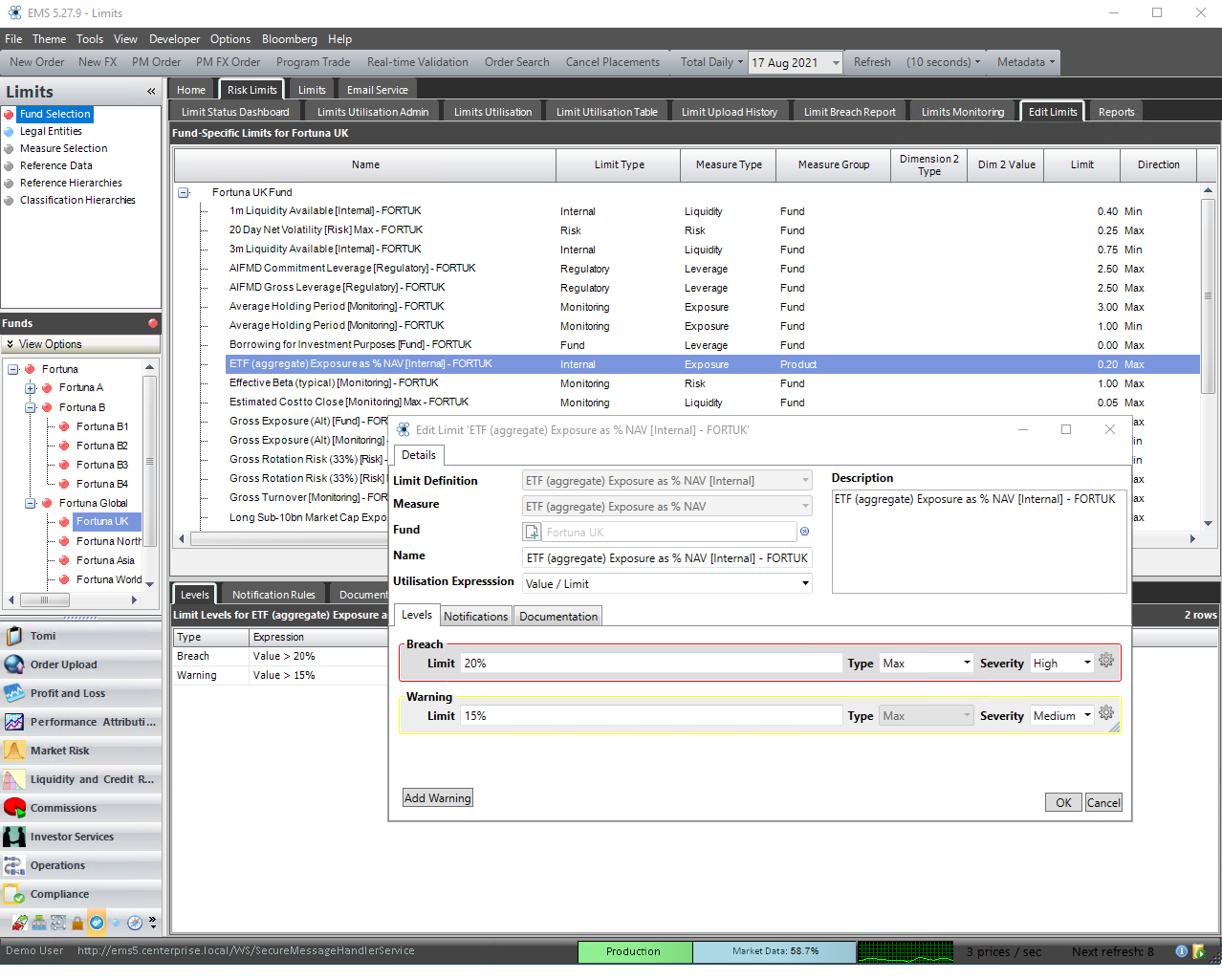
Task: Click the Compliance clipboard icon
Action: pyautogui.click(x=14, y=894)
